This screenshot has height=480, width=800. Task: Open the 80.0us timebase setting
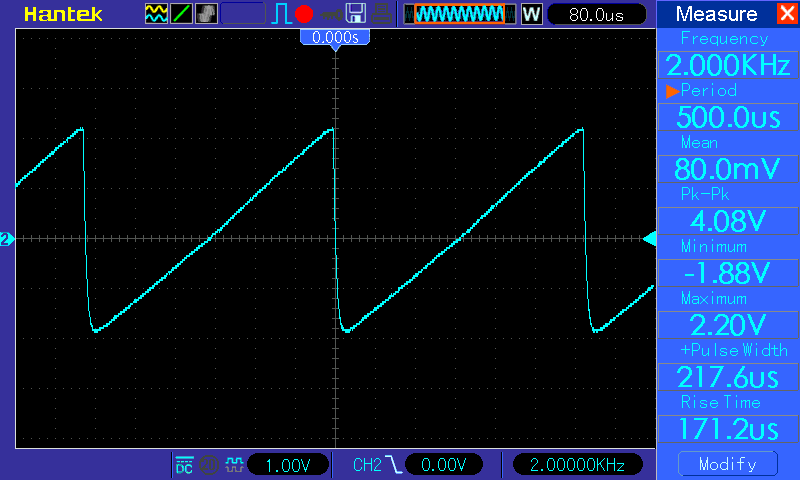click(x=596, y=15)
